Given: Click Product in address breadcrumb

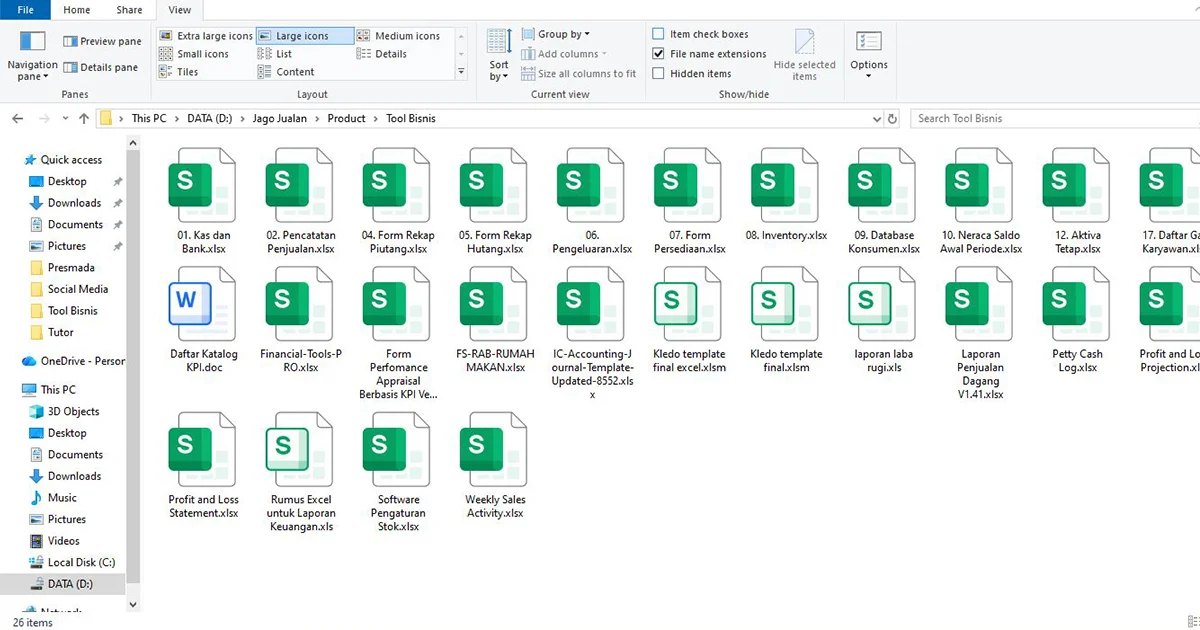Looking at the screenshot, I should (346, 118).
